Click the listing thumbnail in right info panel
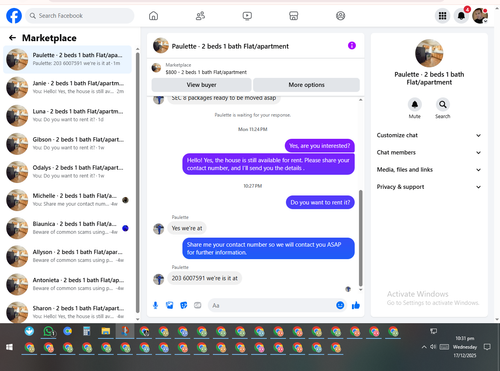This screenshot has height=371, width=500. [429, 53]
